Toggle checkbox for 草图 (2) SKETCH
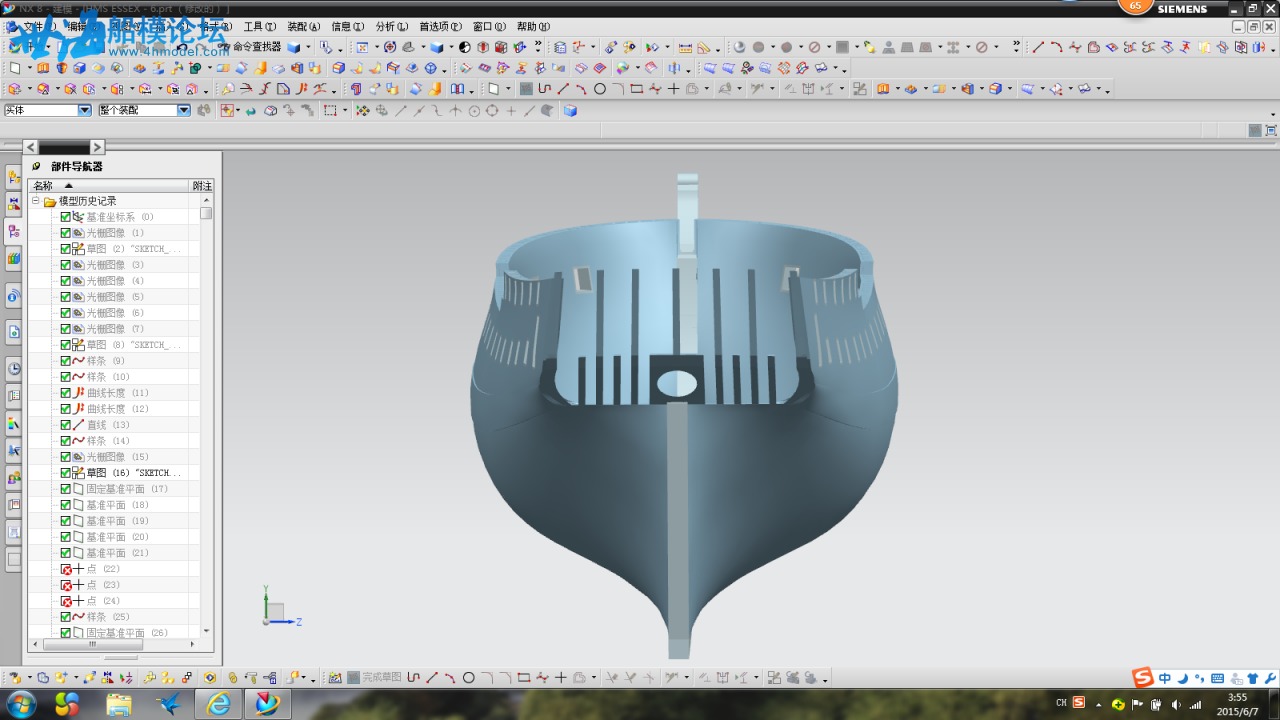The width and height of the screenshot is (1280, 720). [x=66, y=249]
